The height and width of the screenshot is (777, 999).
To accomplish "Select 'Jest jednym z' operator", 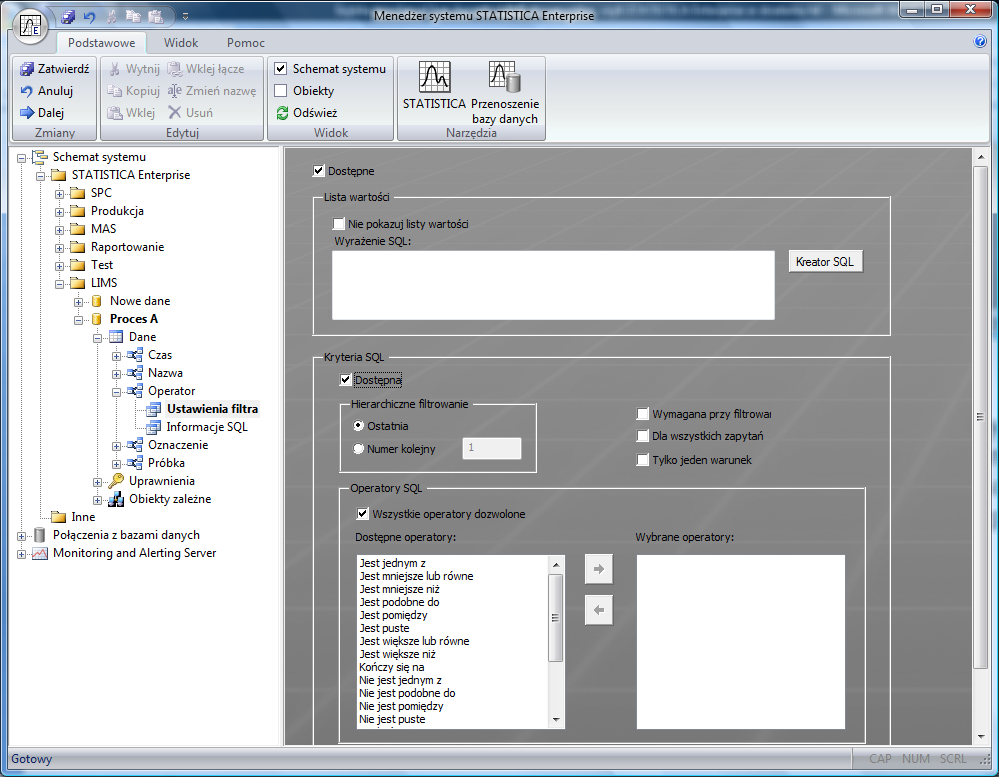I will (x=392, y=563).
